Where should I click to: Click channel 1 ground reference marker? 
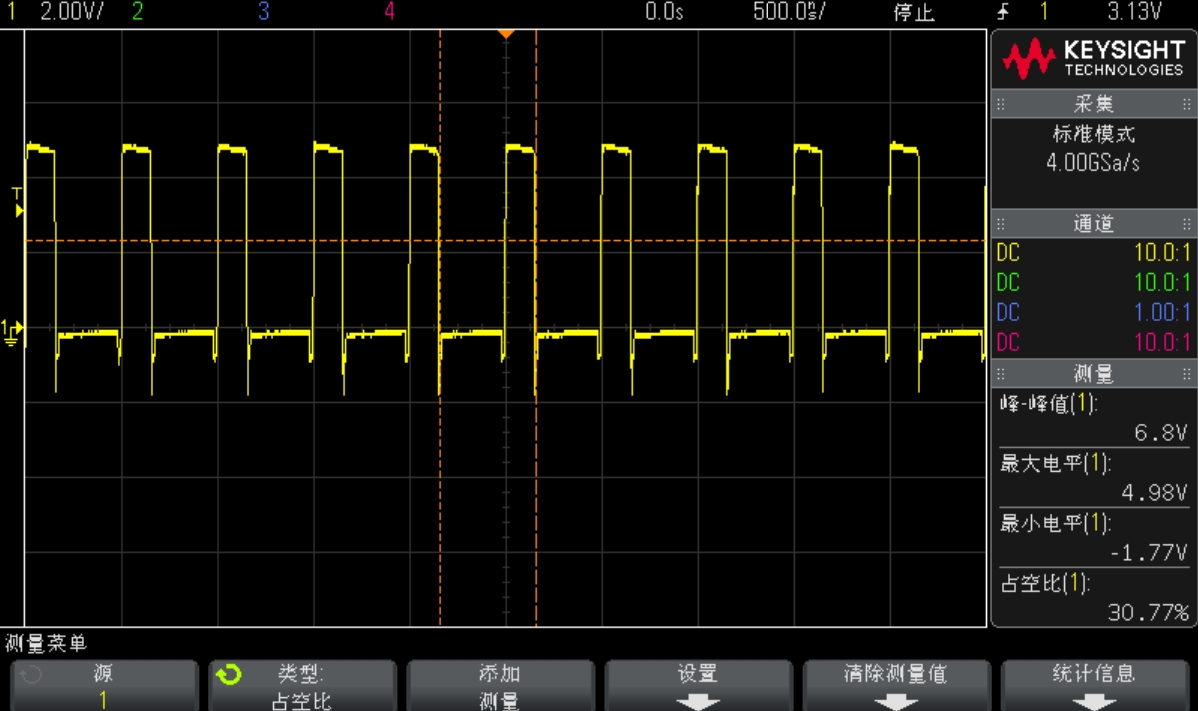point(11,333)
